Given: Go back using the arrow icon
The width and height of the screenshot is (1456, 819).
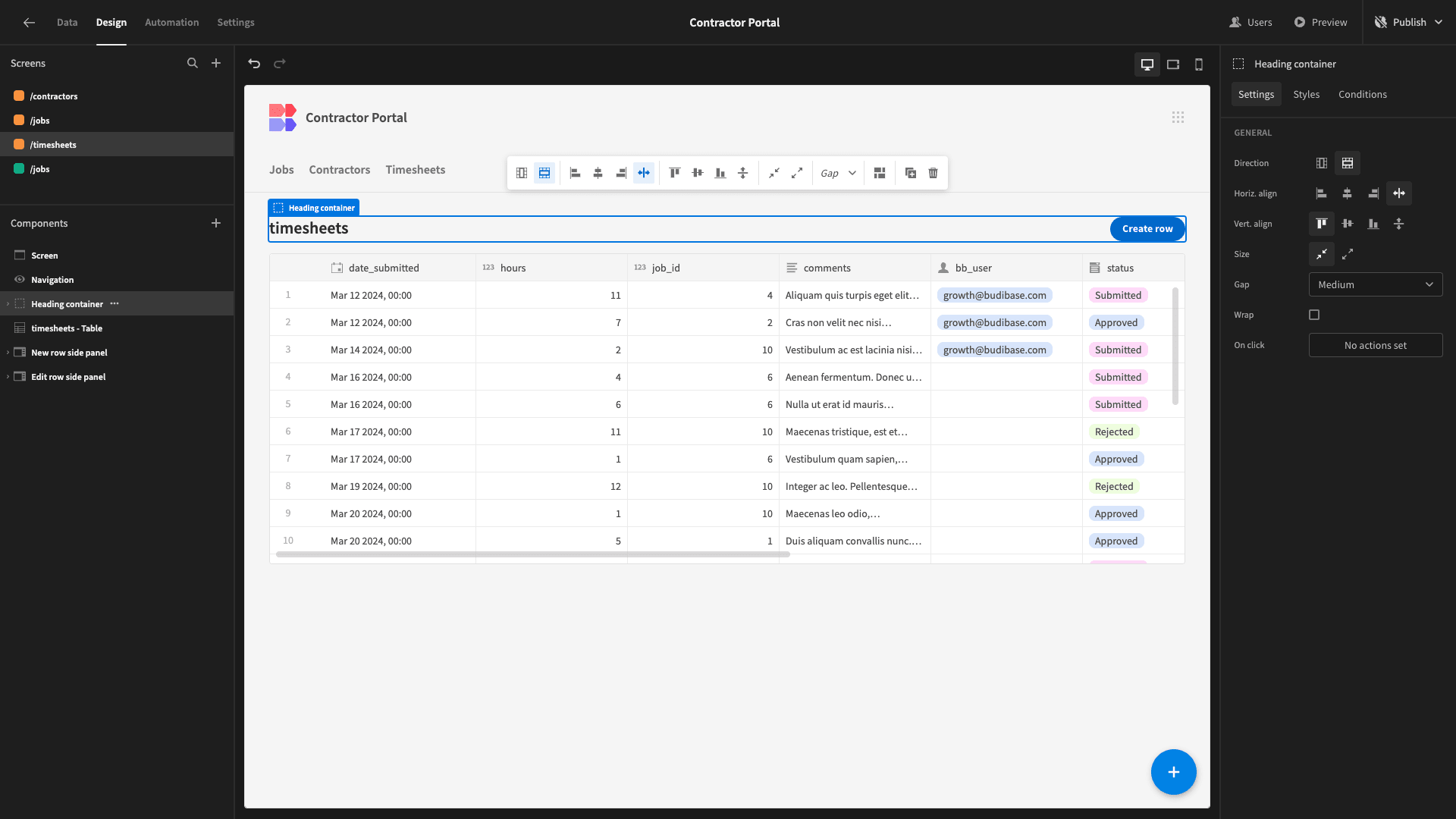Looking at the screenshot, I should (29, 23).
